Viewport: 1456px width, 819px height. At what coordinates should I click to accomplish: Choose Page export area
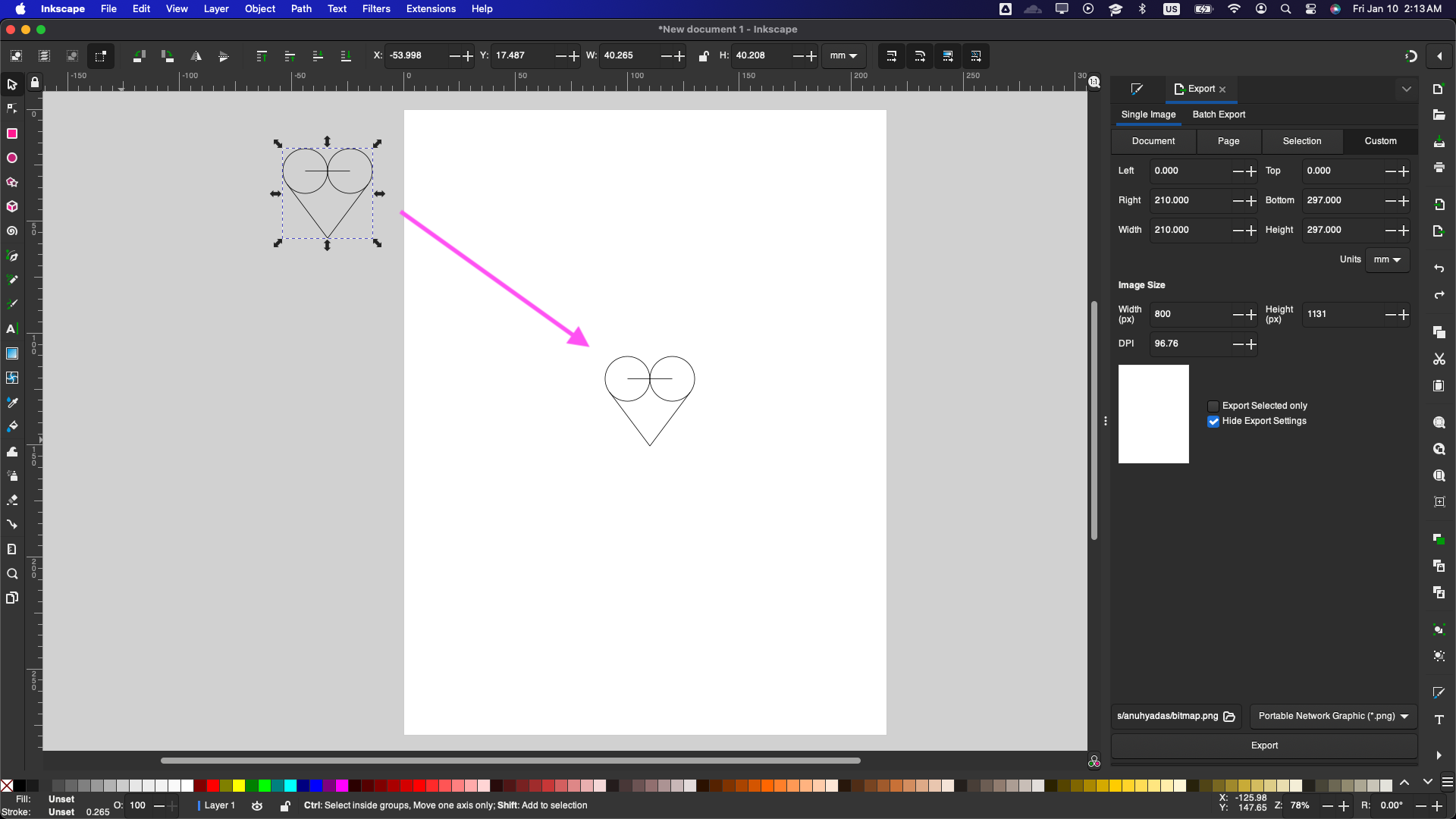1228,141
